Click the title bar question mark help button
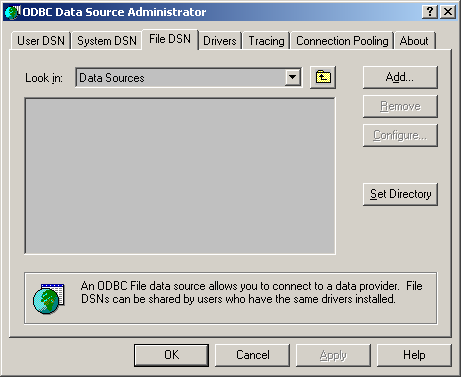 click(430, 12)
